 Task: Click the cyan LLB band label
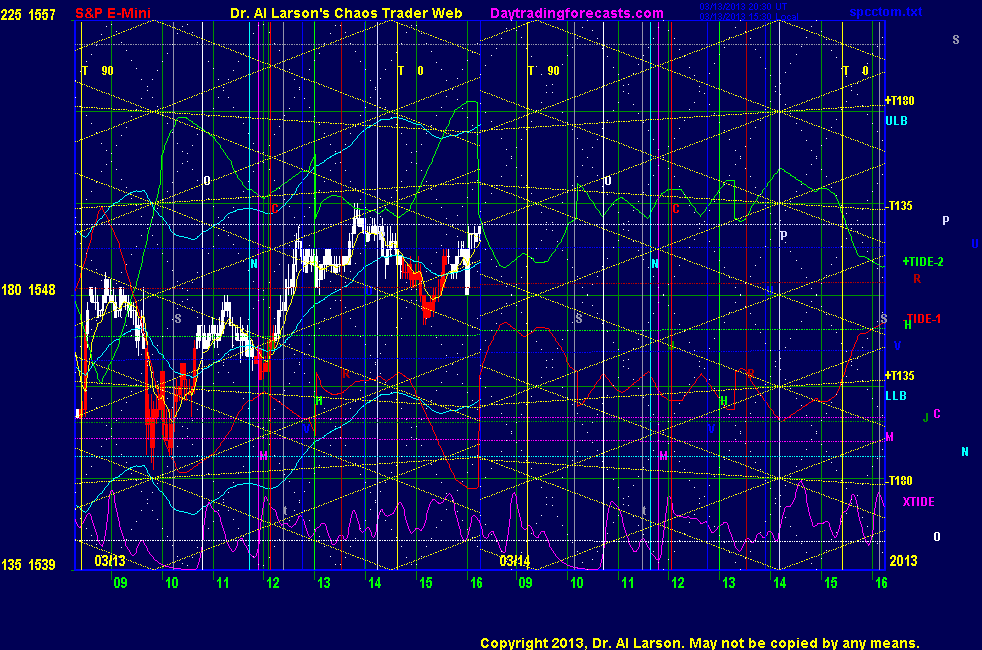point(895,395)
